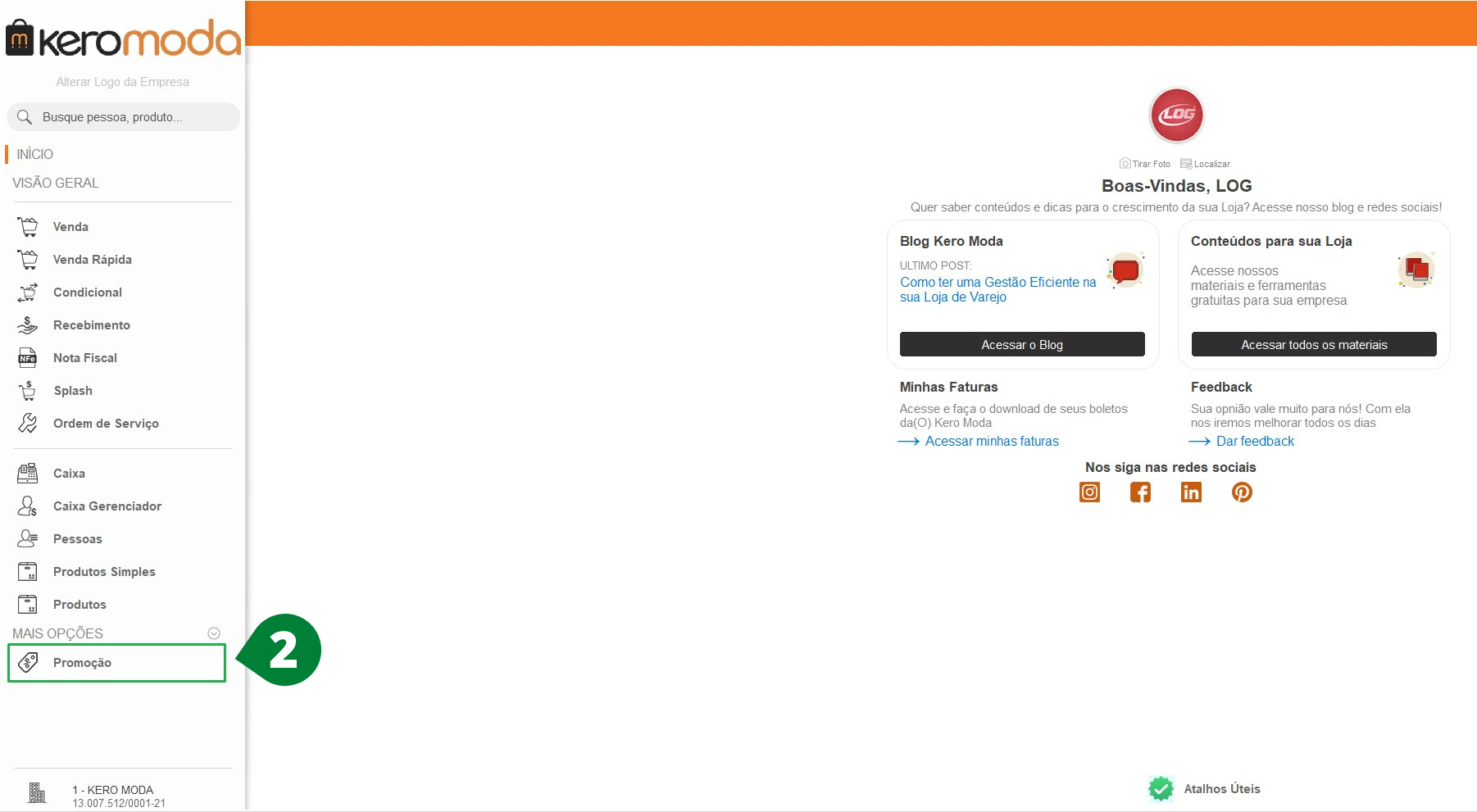This screenshot has width=1477, height=812.
Task: Click the company building icon at bottom
Action: click(x=37, y=792)
